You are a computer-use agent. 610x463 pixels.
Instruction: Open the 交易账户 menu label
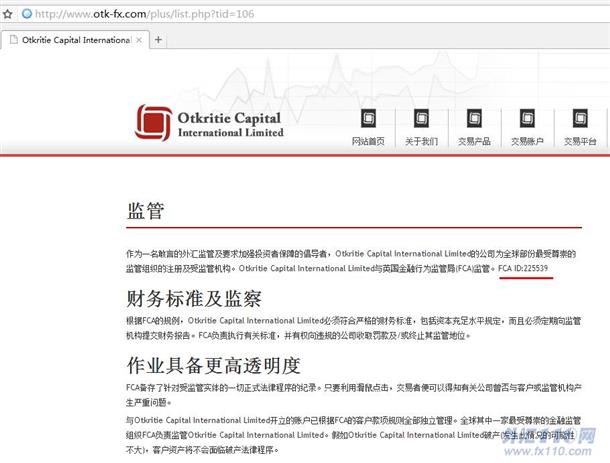tap(527, 141)
